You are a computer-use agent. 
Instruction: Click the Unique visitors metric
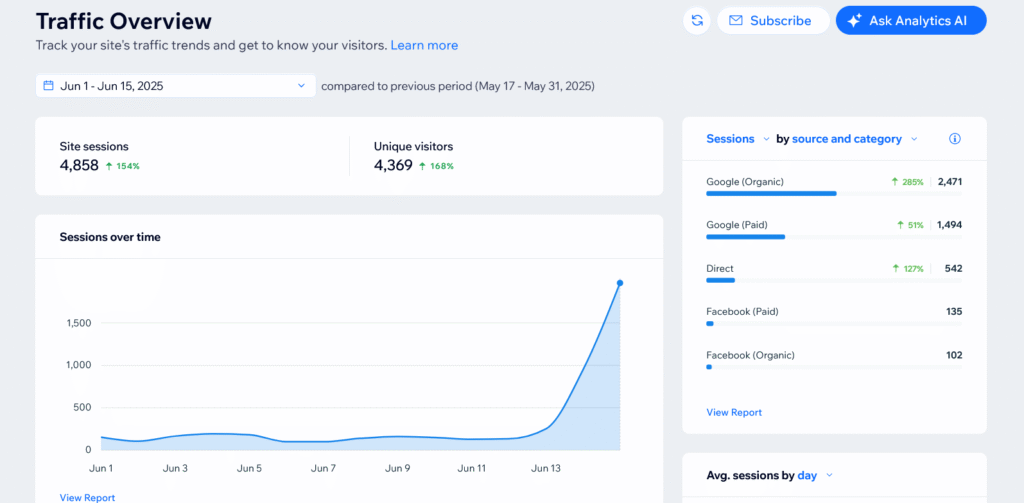point(413,156)
